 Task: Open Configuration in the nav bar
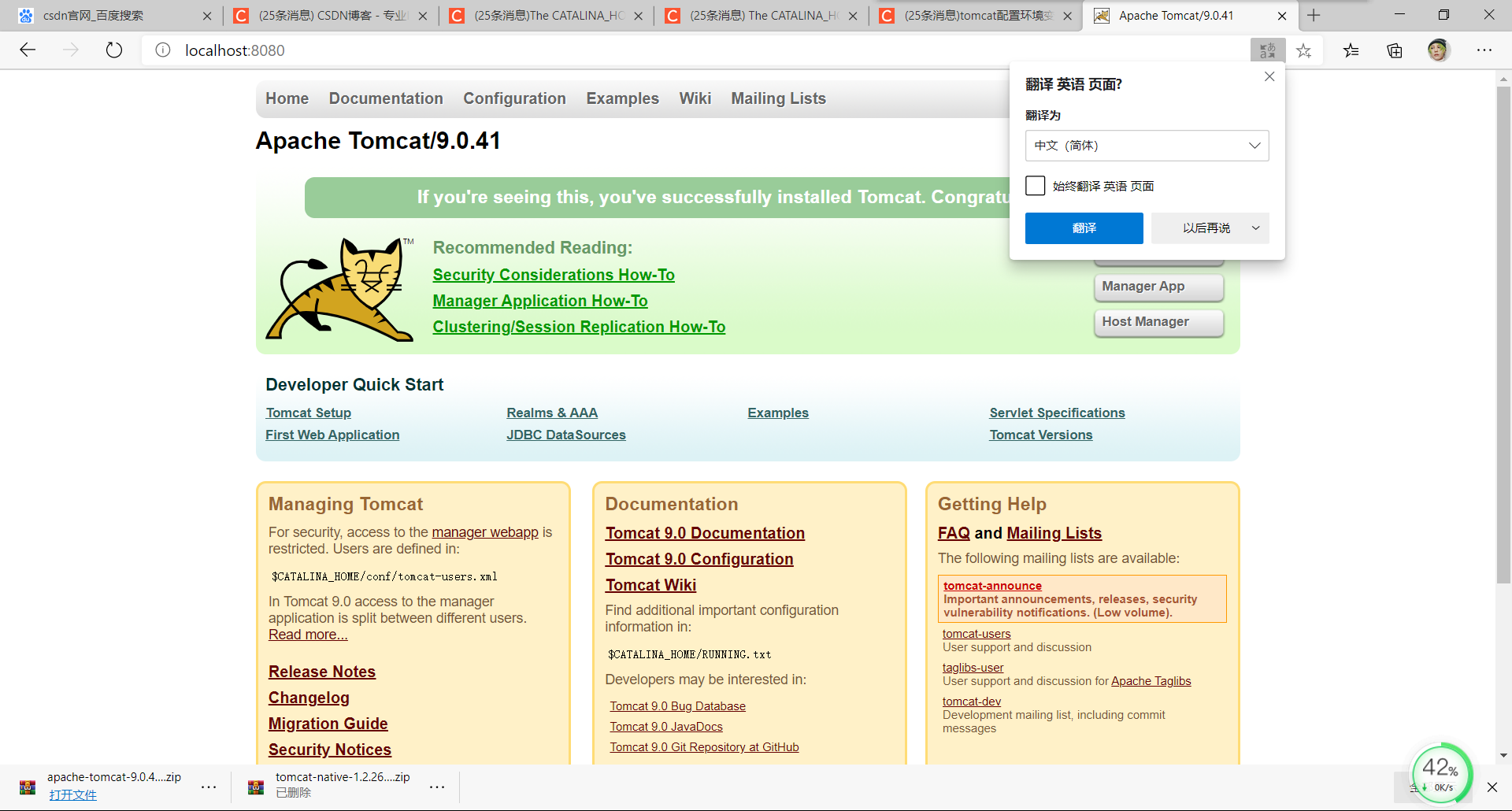514,98
